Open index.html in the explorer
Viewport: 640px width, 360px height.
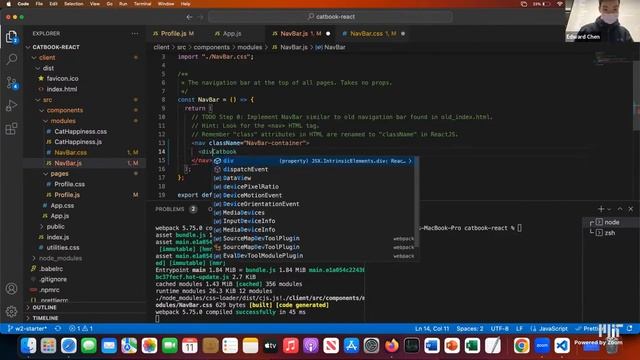click(62, 89)
